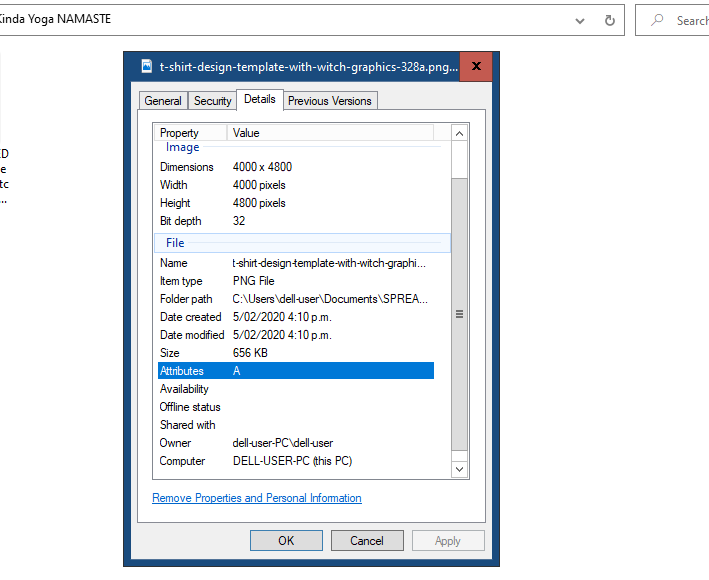The image size is (709, 580).
Task: Click the Details tab
Action: pos(260,100)
